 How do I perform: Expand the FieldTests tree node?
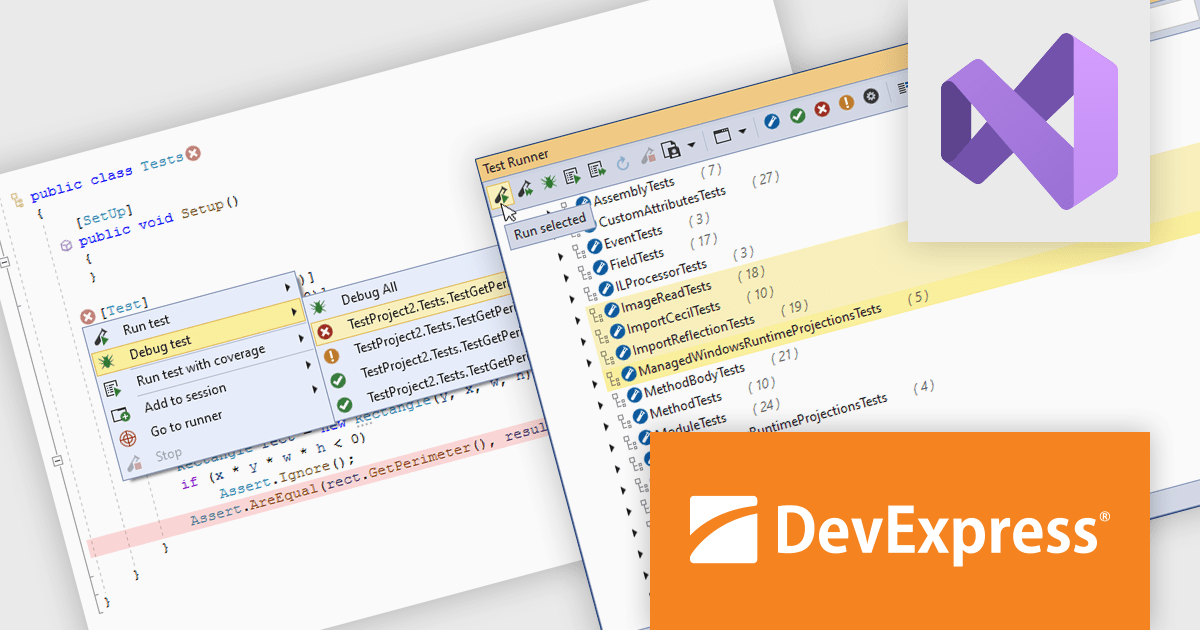[x=561, y=258]
